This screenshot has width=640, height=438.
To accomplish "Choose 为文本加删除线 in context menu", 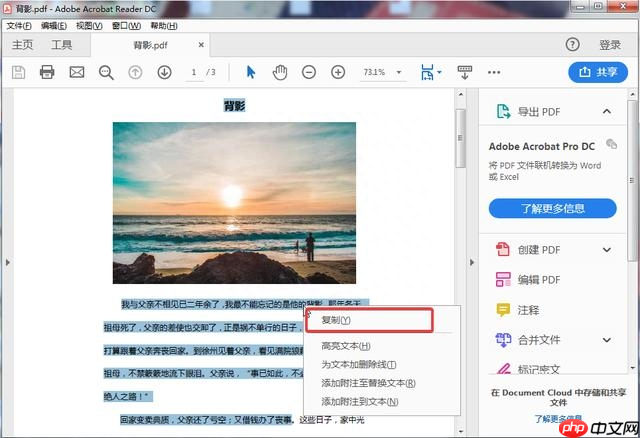I will (x=358, y=365).
